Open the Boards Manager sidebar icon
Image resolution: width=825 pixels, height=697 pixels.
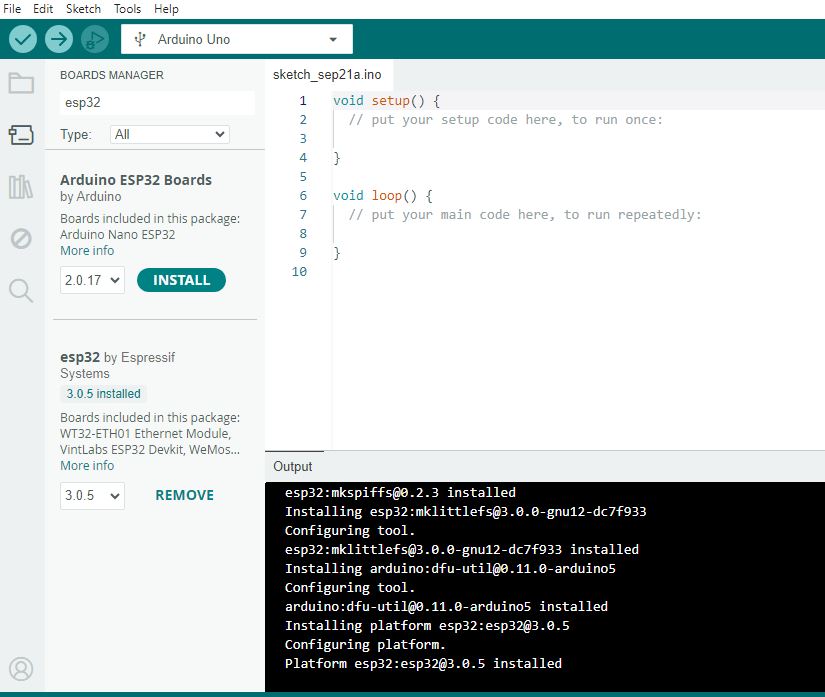point(22,135)
